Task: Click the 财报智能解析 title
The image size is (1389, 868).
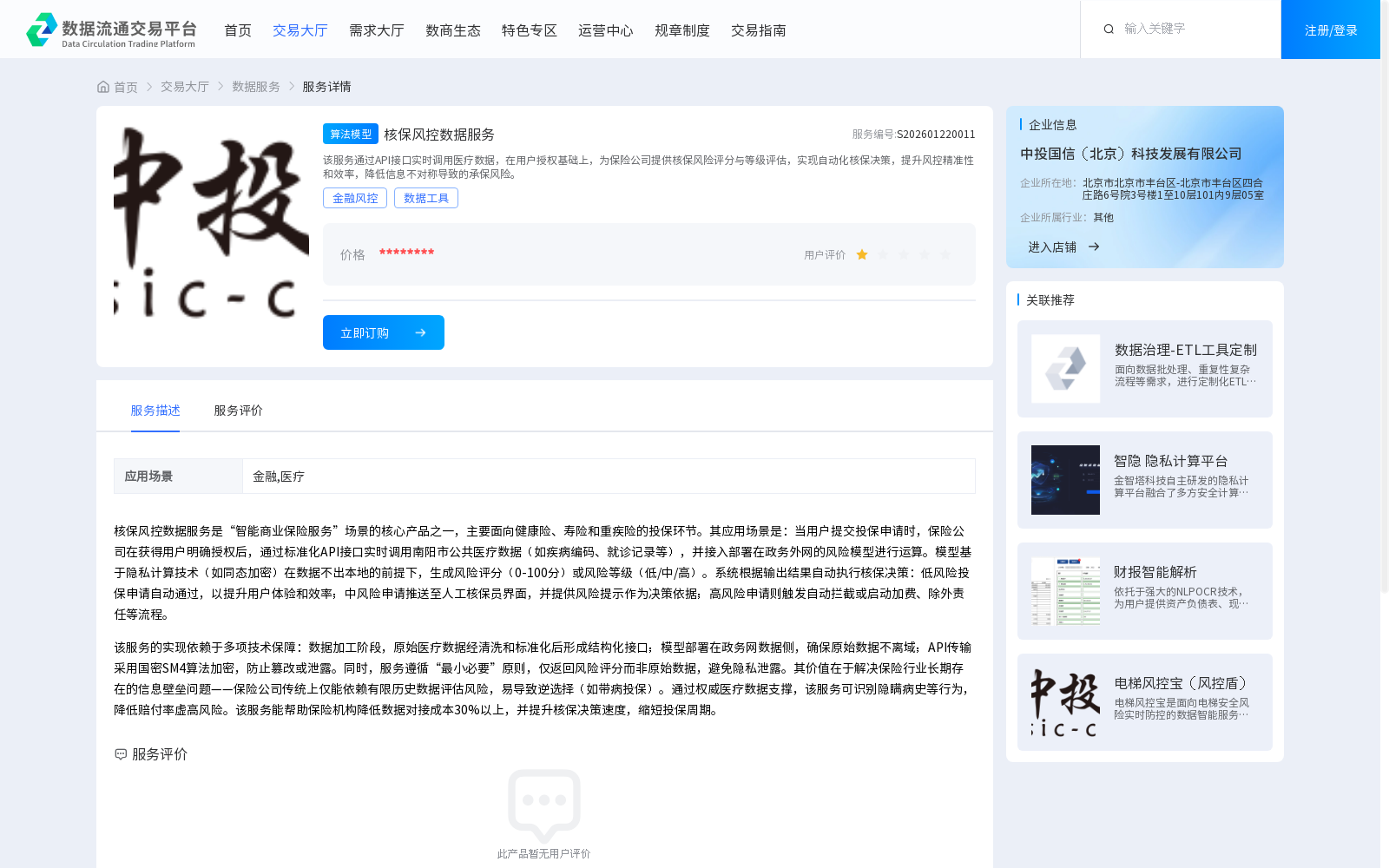Action: (1155, 572)
